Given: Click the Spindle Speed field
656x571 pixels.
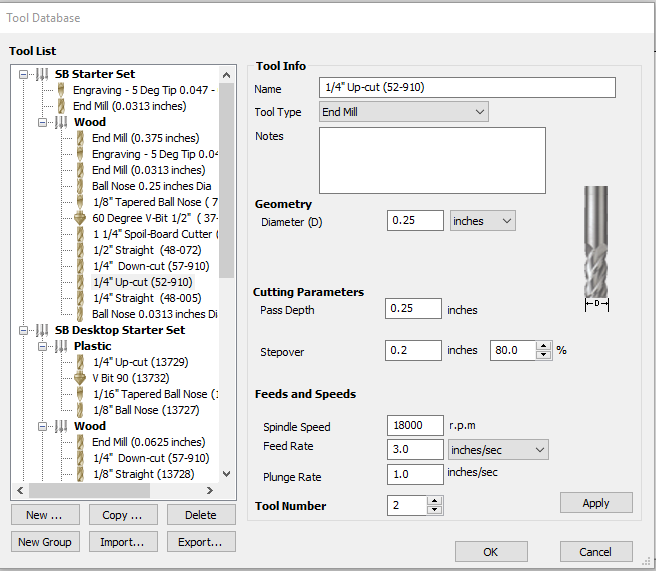Looking at the screenshot, I should [x=415, y=425].
